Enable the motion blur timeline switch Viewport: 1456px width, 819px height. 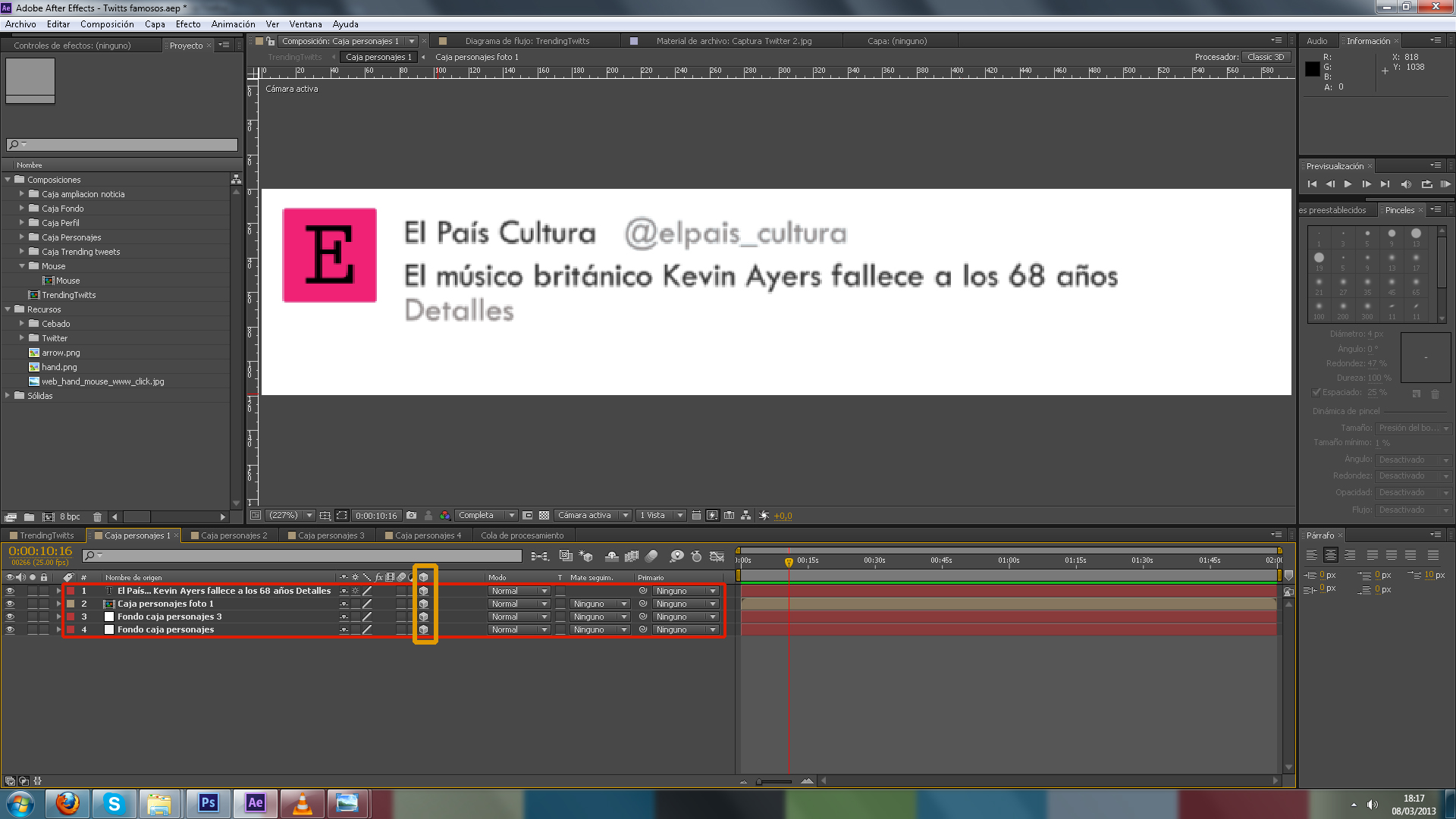click(x=651, y=557)
